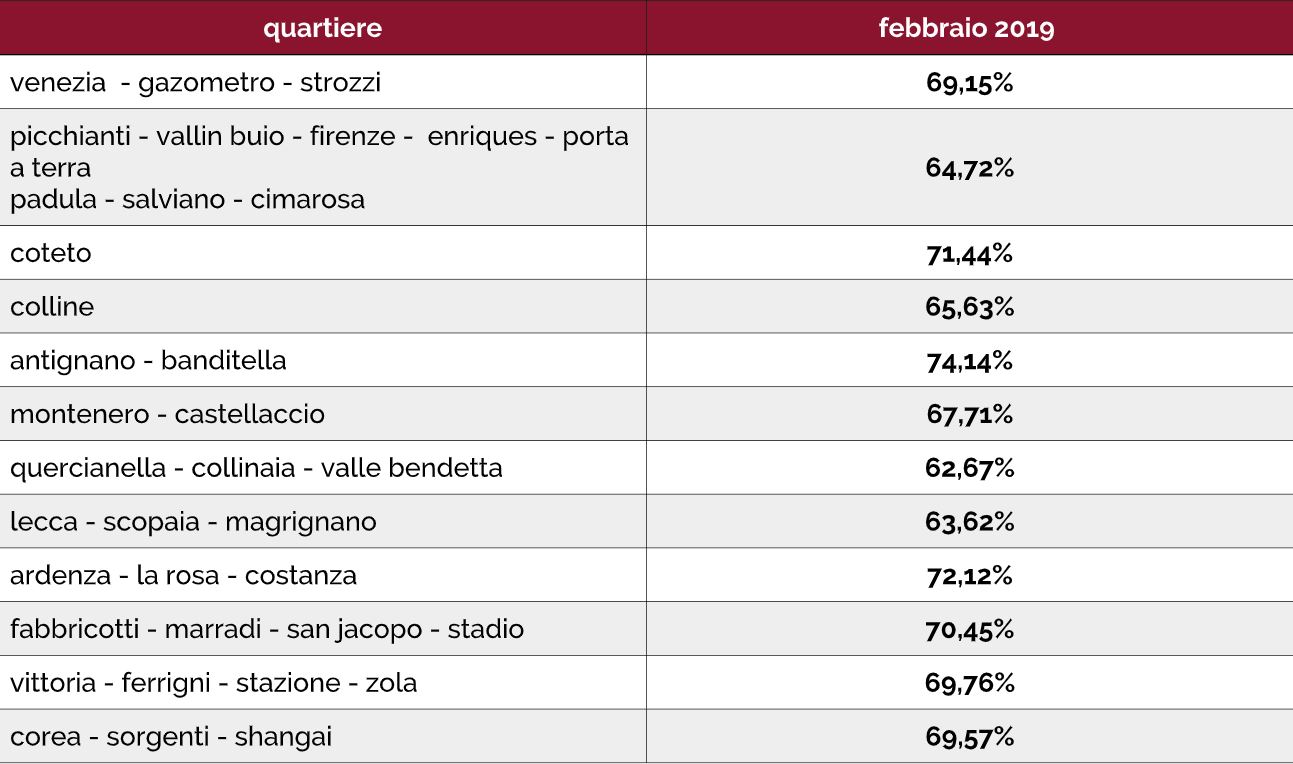
Task: Click the 62,67% percentage cell
Action: pos(969,468)
